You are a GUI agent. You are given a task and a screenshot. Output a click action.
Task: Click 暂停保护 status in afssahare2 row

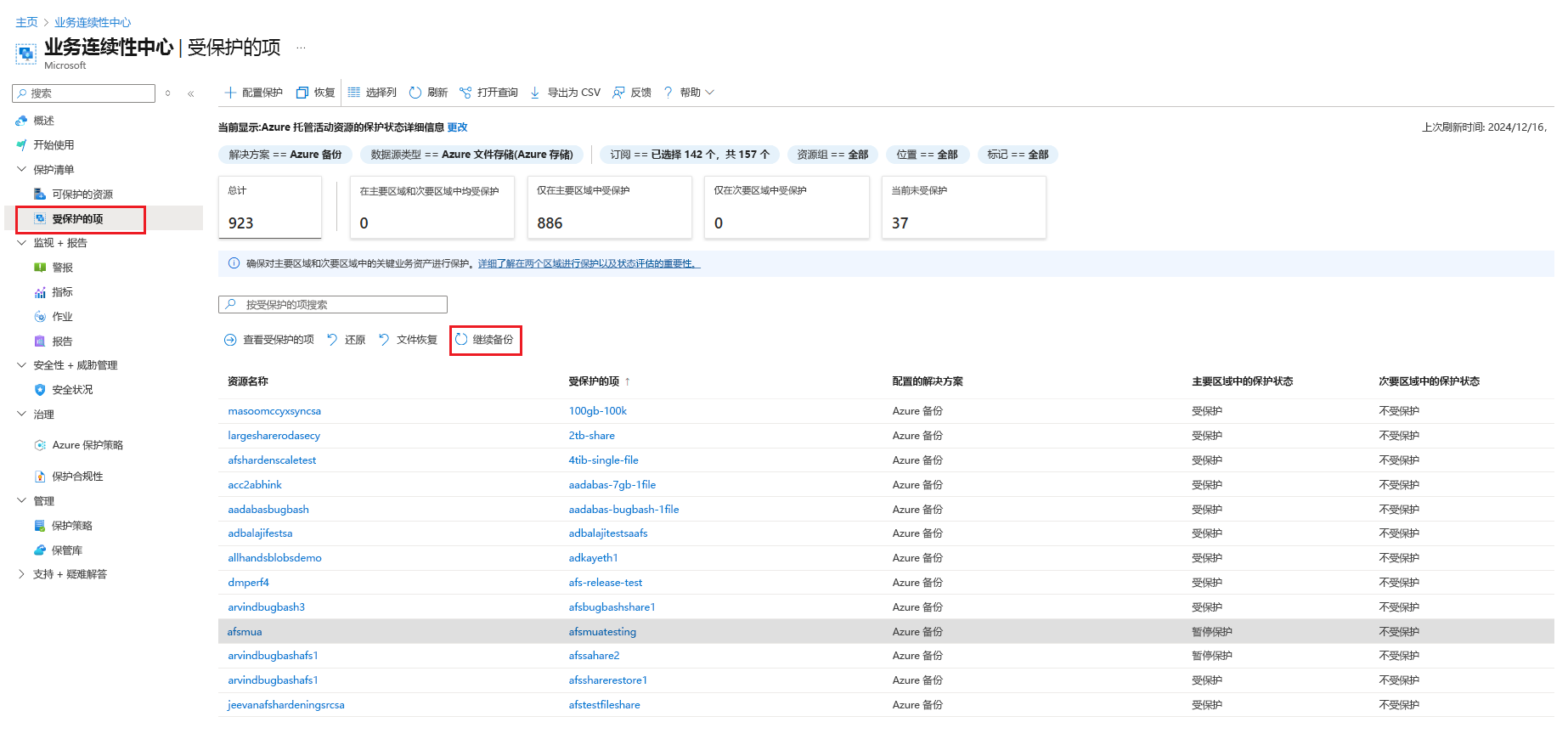click(1211, 656)
